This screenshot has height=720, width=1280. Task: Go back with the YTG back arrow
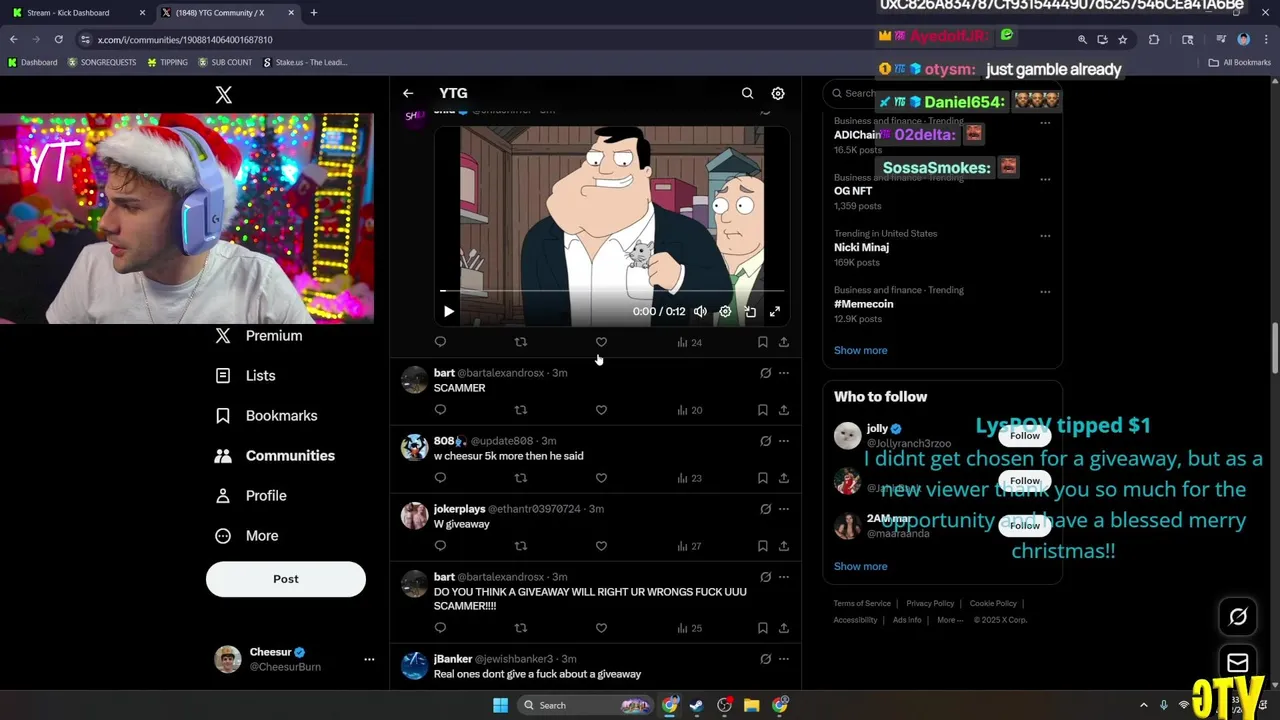pyautogui.click(x=408, y=93)
